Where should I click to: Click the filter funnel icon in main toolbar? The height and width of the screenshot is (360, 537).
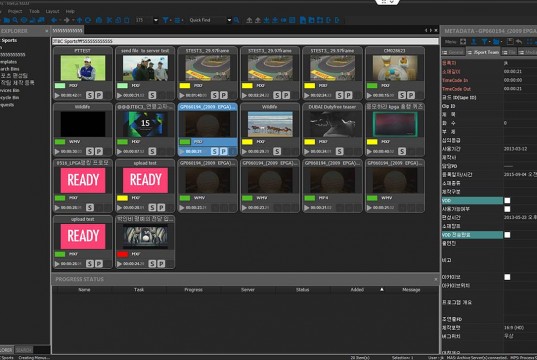coord(165,20)
